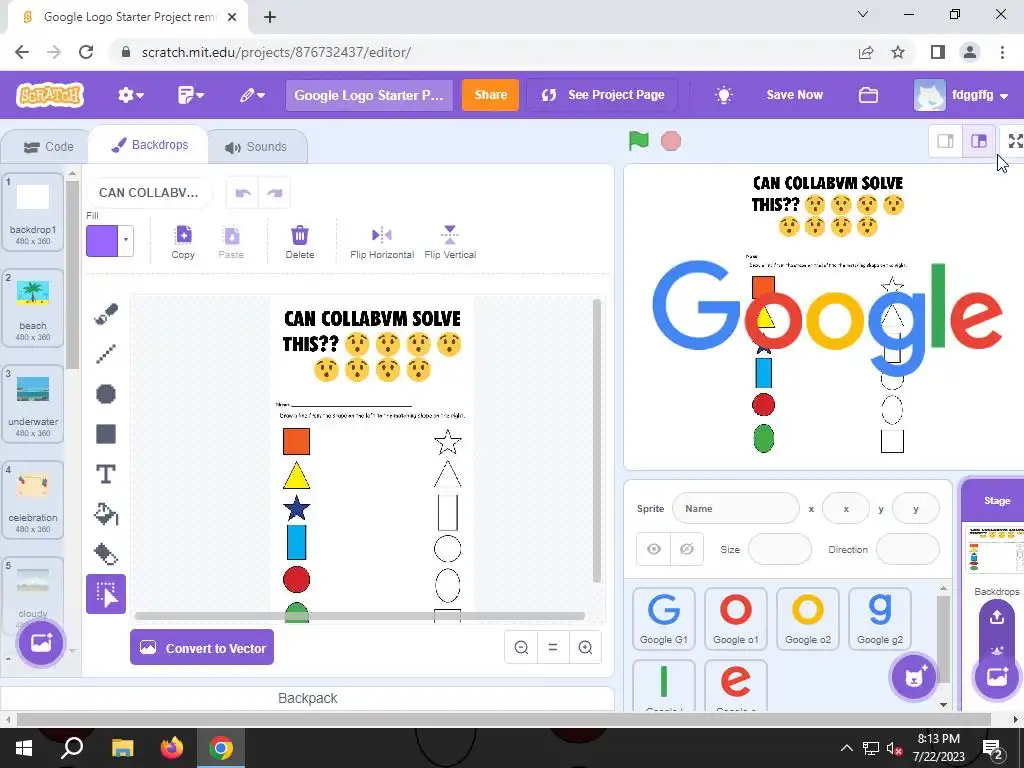The height and width of the screenshot is (768, 1024).
Task: Convert backdrop to Vector
Action: click(202, 648)
